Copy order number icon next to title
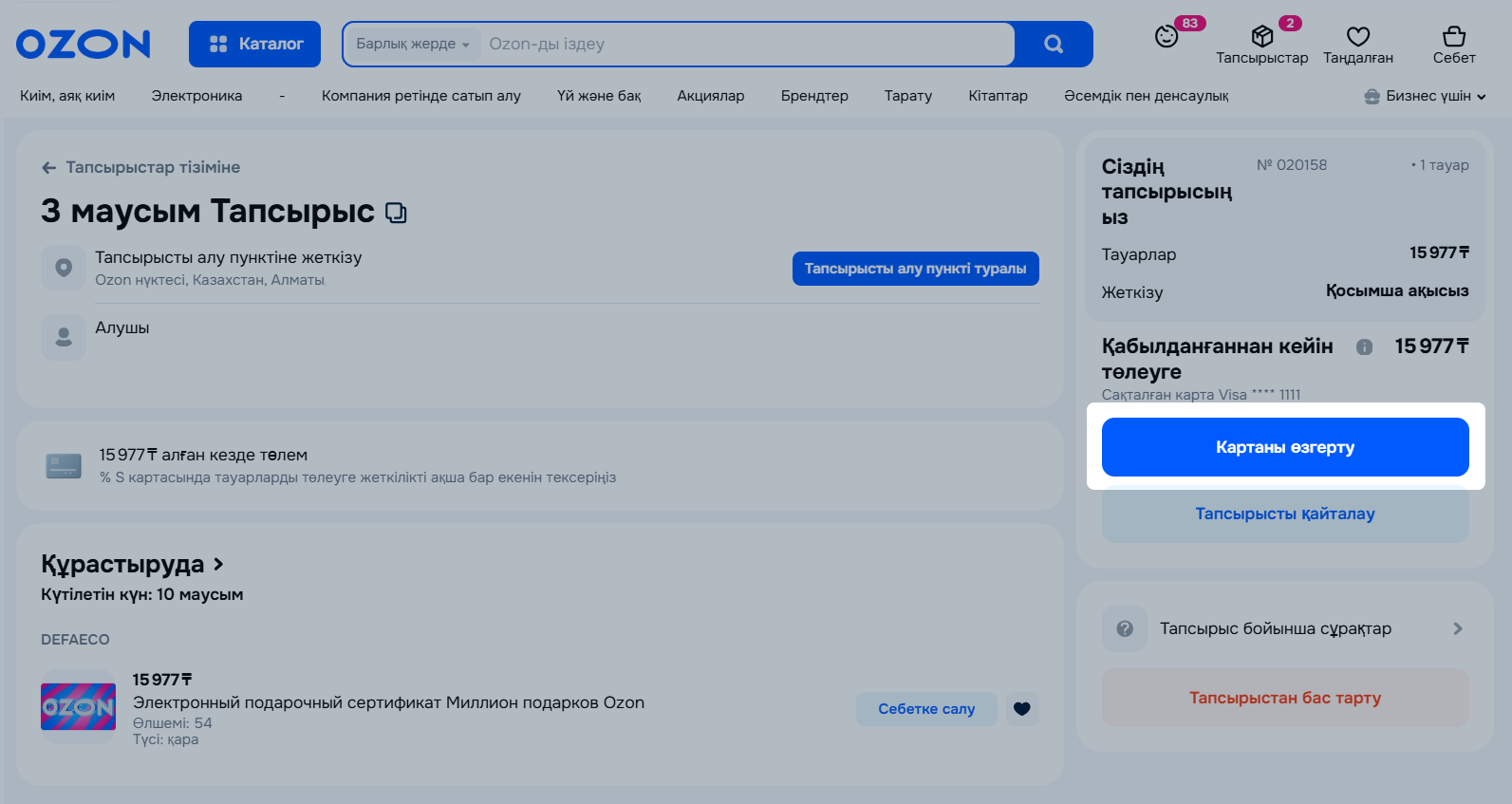1512x804 pixels. click(396, 213)
